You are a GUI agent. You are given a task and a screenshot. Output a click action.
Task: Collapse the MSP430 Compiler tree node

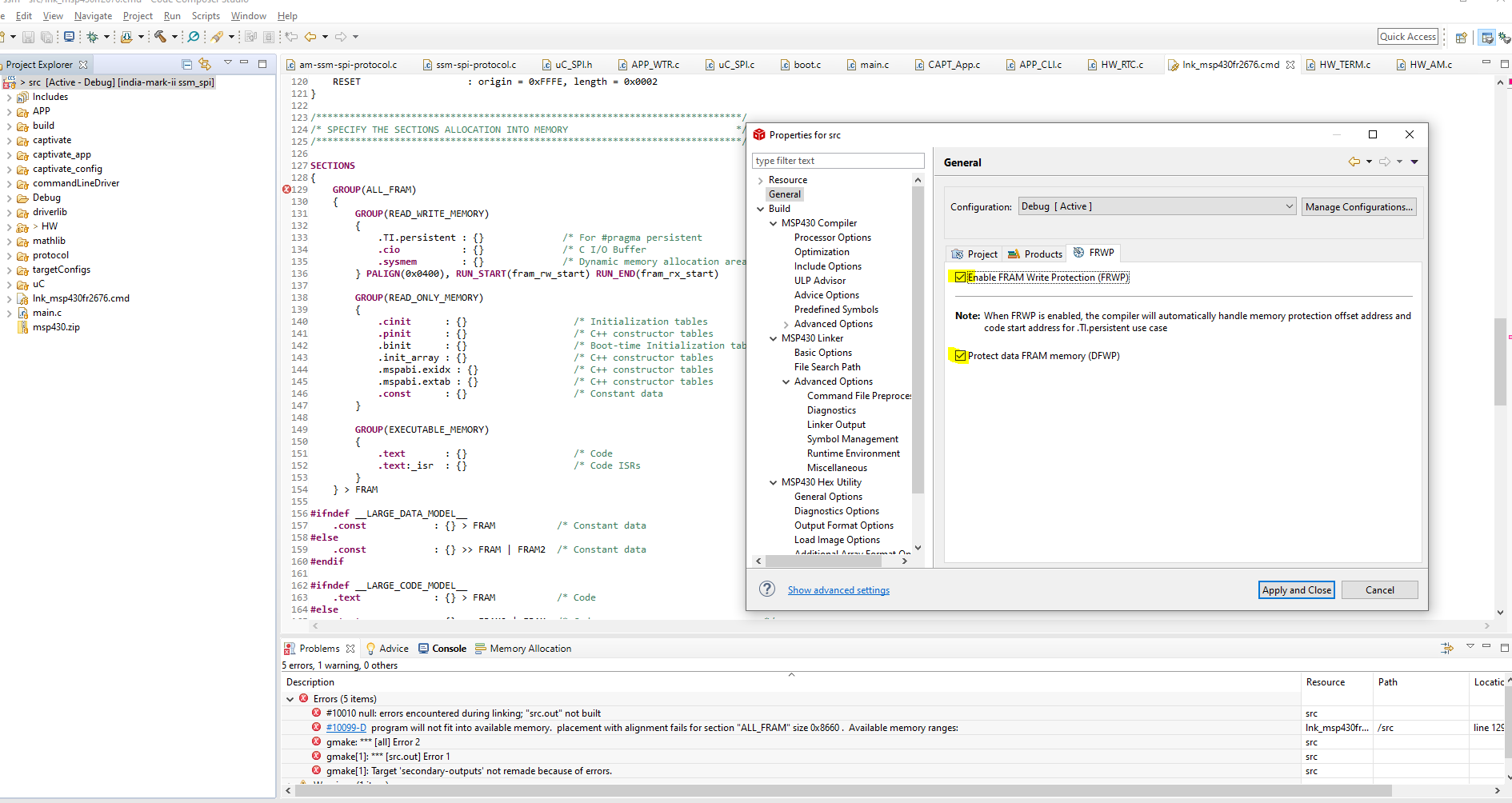coord(773,223)
